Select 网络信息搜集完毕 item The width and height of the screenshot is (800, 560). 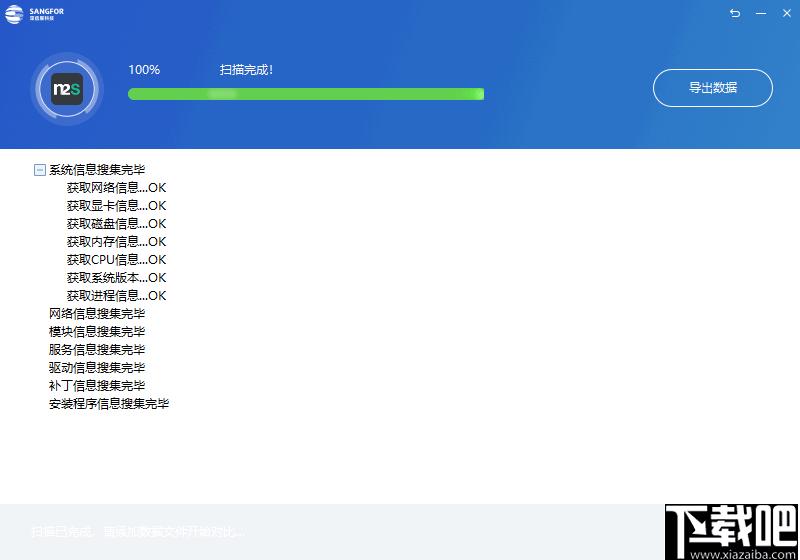pyautogui.click(x=97, y=314)
